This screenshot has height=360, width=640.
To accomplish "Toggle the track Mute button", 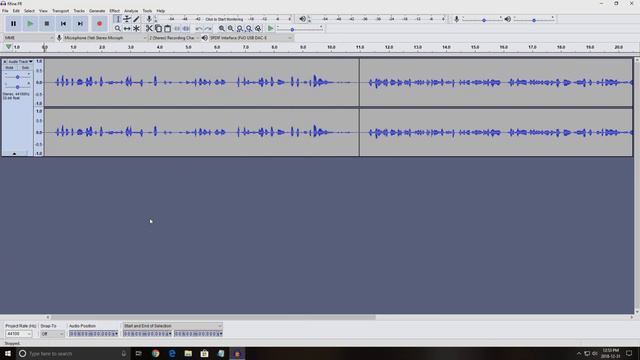I will point(10,68).
